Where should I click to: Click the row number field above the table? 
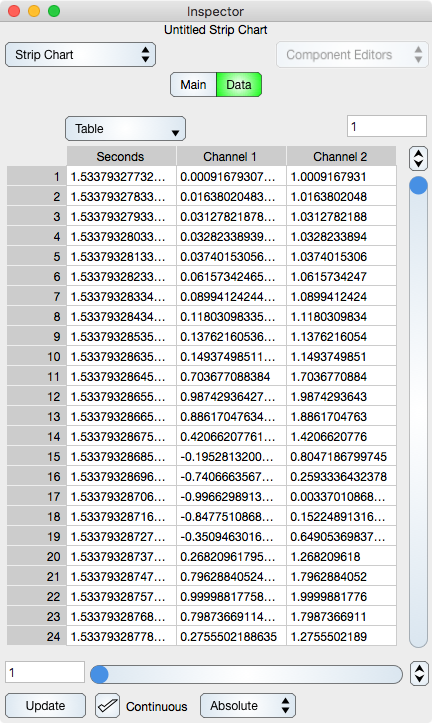386,126
